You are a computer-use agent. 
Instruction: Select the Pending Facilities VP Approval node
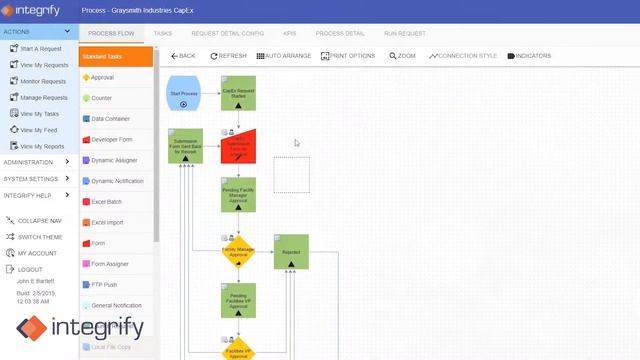238,300
